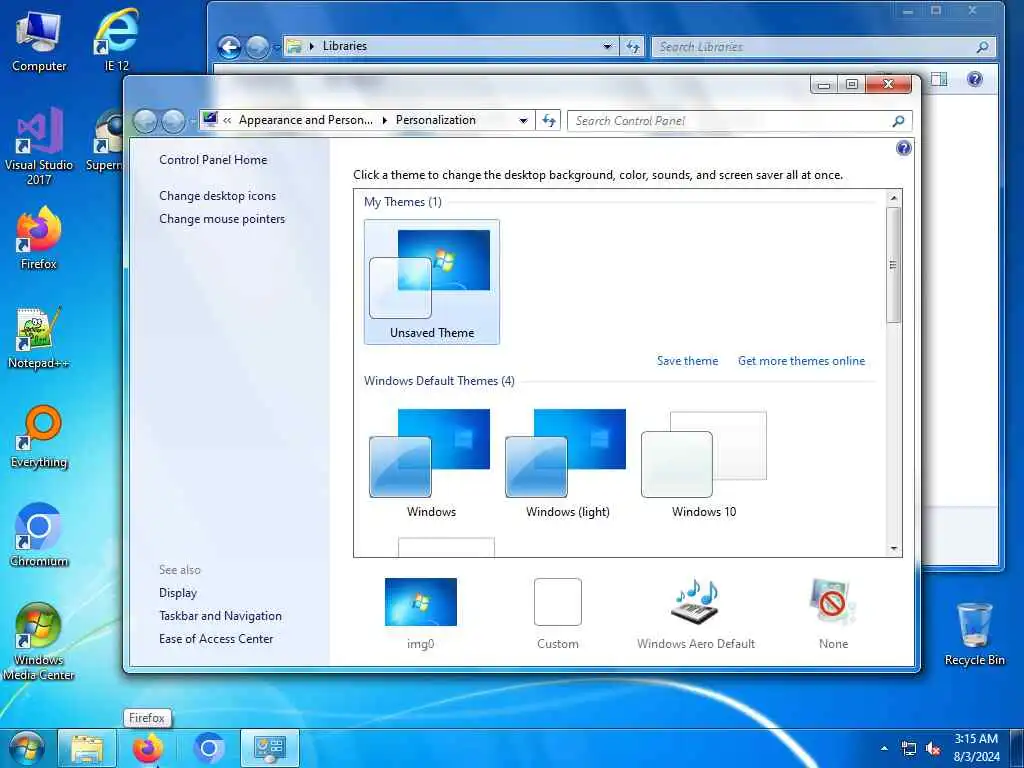Click theme list scrollbar down arrow

(x=894, y=549)
